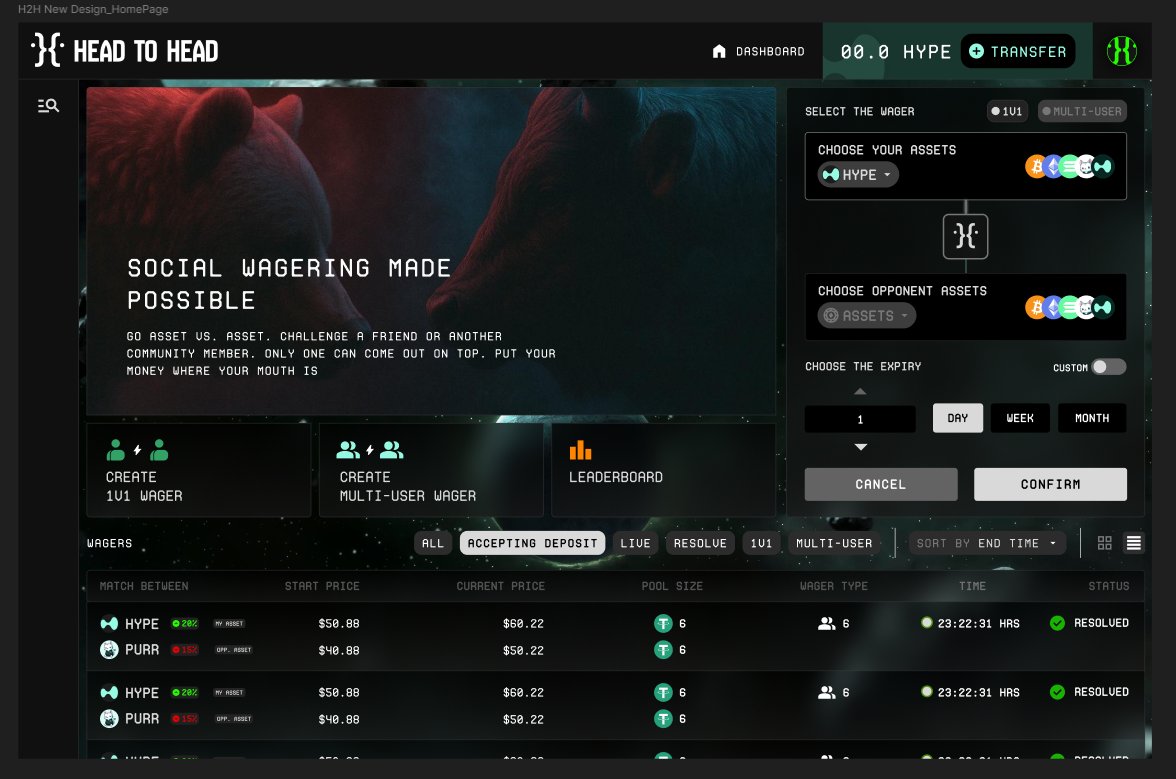1176x779 pixels.
Task: Select the Bitcoin icon in Choose Your Assets
Action: [1037, 166]
